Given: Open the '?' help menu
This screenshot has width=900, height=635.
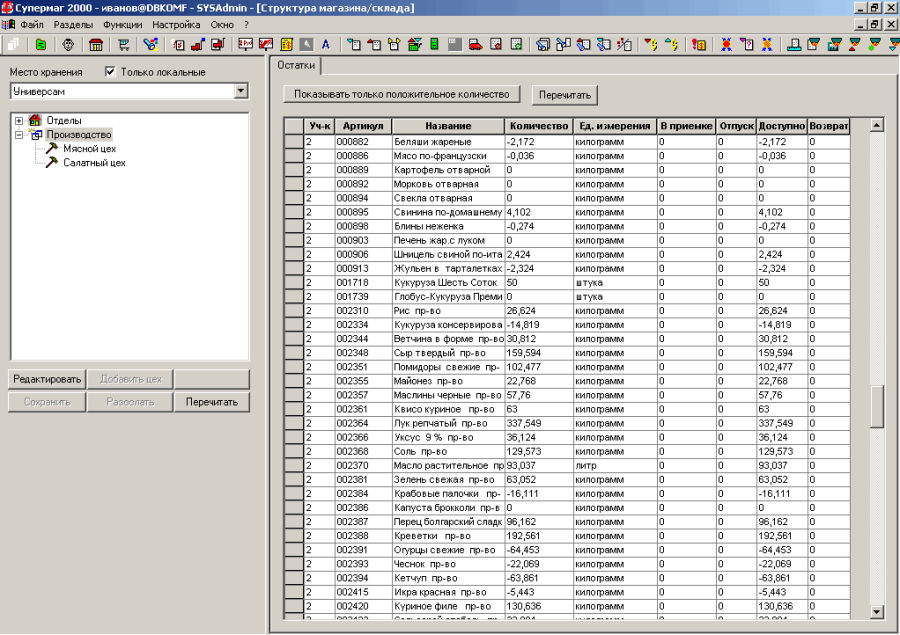Looking at the screenshot, I should coord(246,25).
